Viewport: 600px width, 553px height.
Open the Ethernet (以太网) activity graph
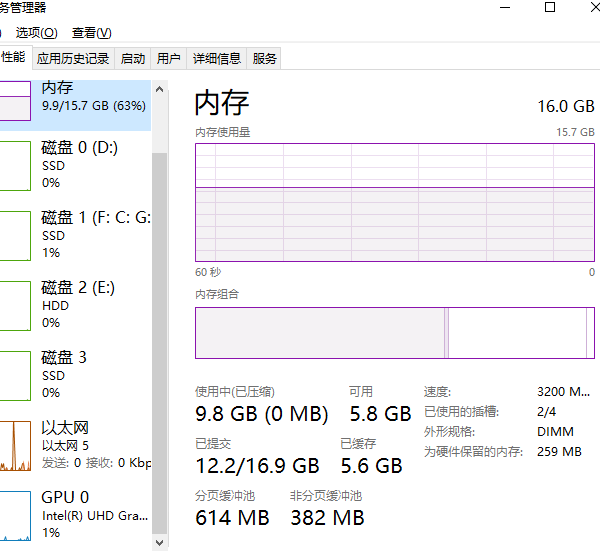(16, 445)
